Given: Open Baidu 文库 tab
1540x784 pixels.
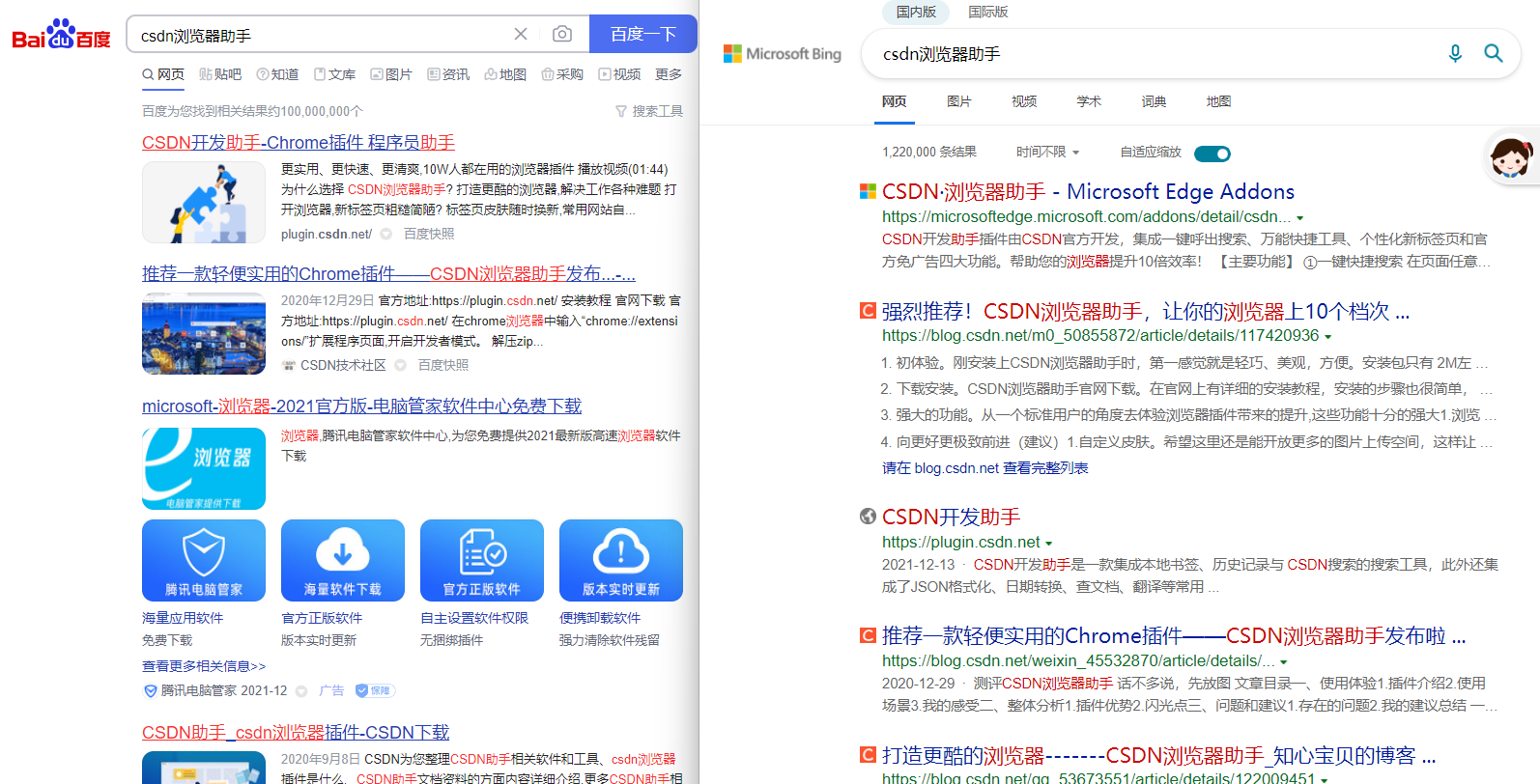Looking at the screenshot, I should click(334, 74).
